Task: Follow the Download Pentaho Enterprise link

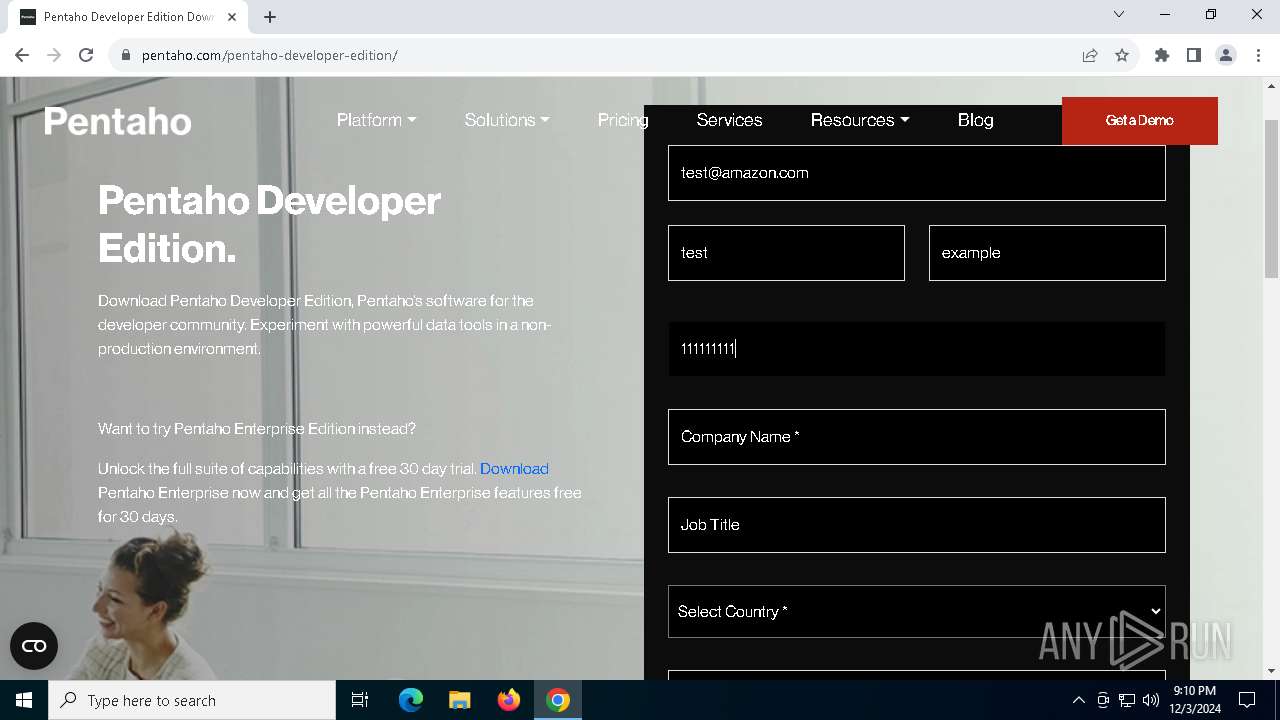Action: point(514,469)
